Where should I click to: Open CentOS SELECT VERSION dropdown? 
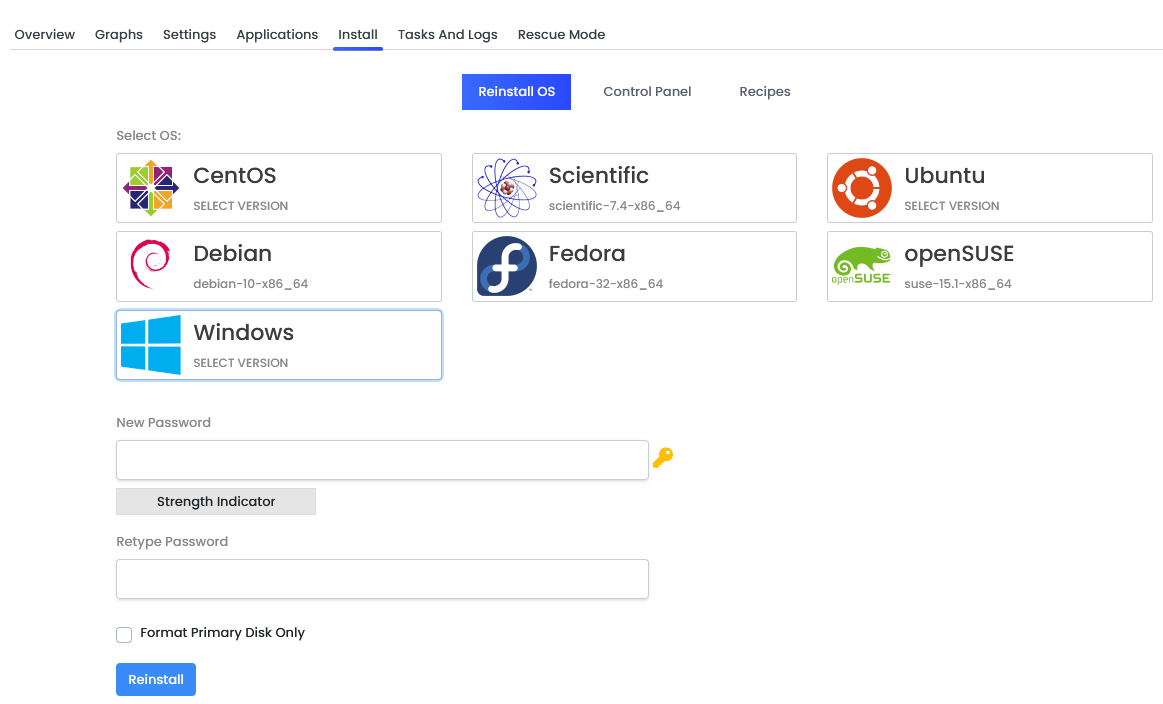240,205
